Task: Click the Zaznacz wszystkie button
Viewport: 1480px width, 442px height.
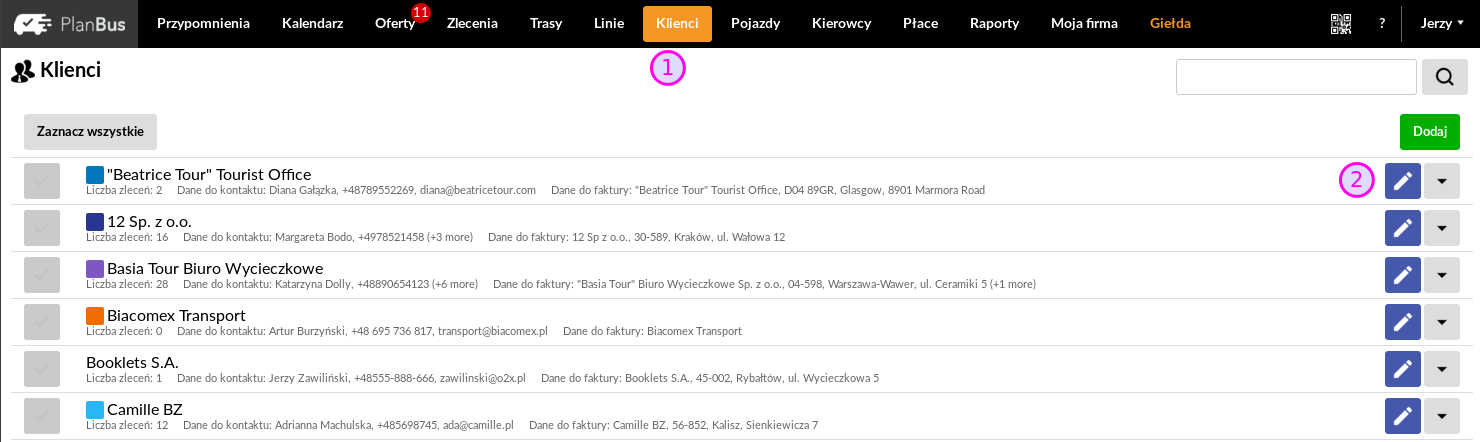Action: [x=90, y=132]
